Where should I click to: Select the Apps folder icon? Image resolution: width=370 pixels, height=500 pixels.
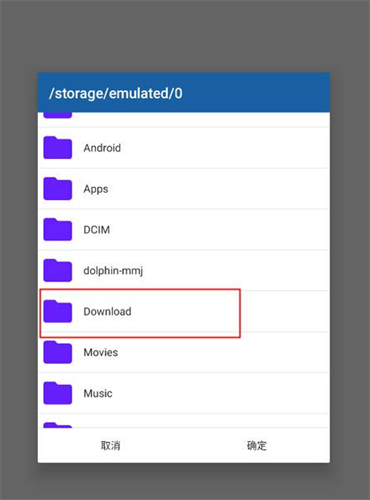58,189
